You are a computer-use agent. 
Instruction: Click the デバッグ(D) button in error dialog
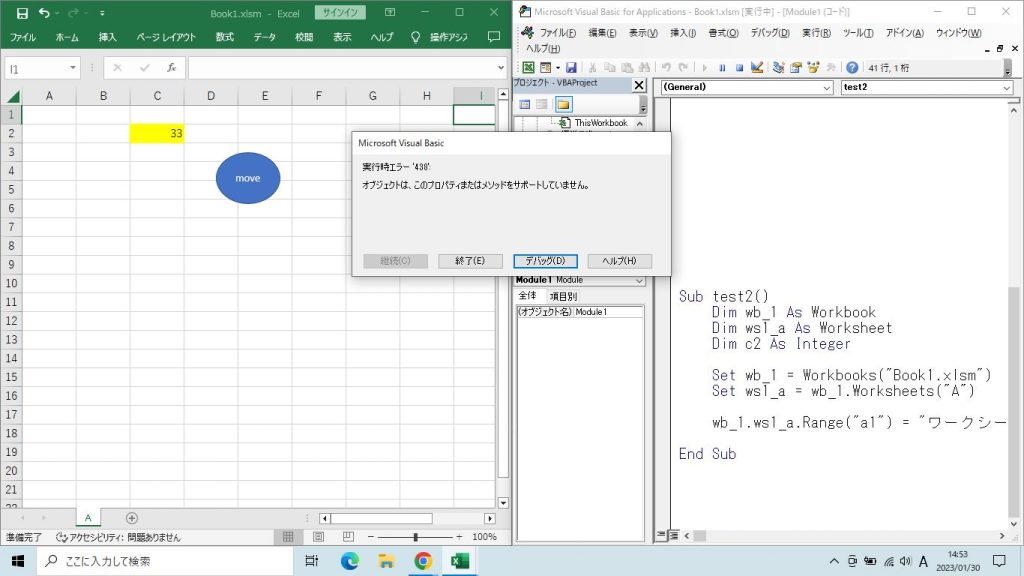[x=545, y=261]
